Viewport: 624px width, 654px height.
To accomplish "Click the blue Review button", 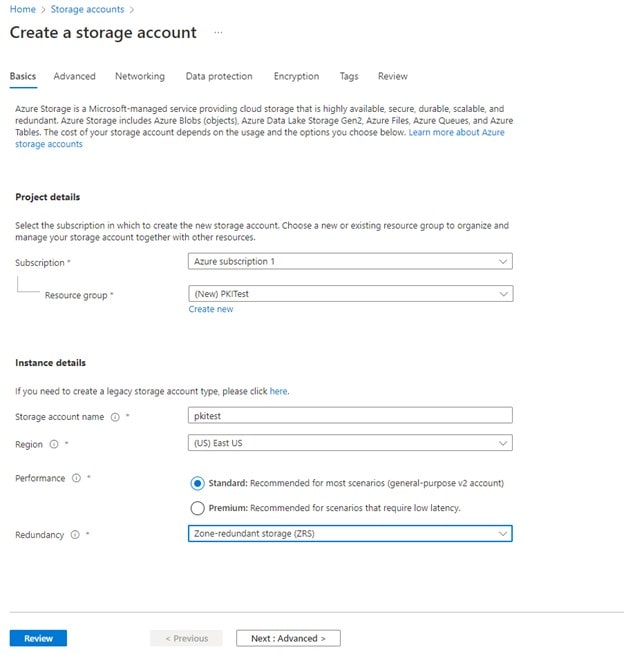I will click(x=38, y=638).
